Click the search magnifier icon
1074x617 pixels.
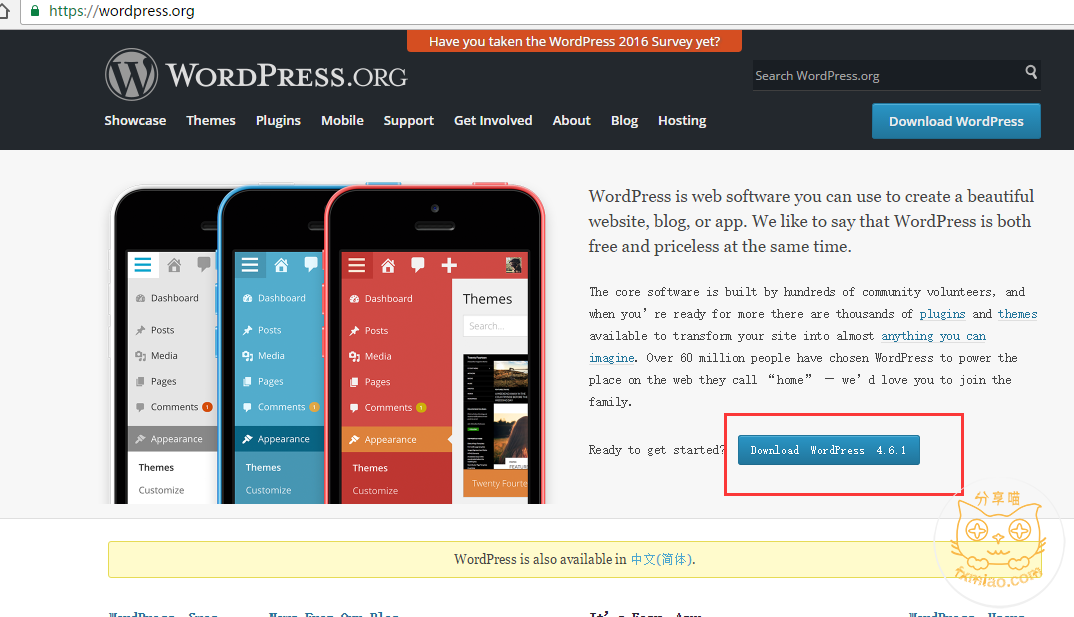(x=1031, y=72)
